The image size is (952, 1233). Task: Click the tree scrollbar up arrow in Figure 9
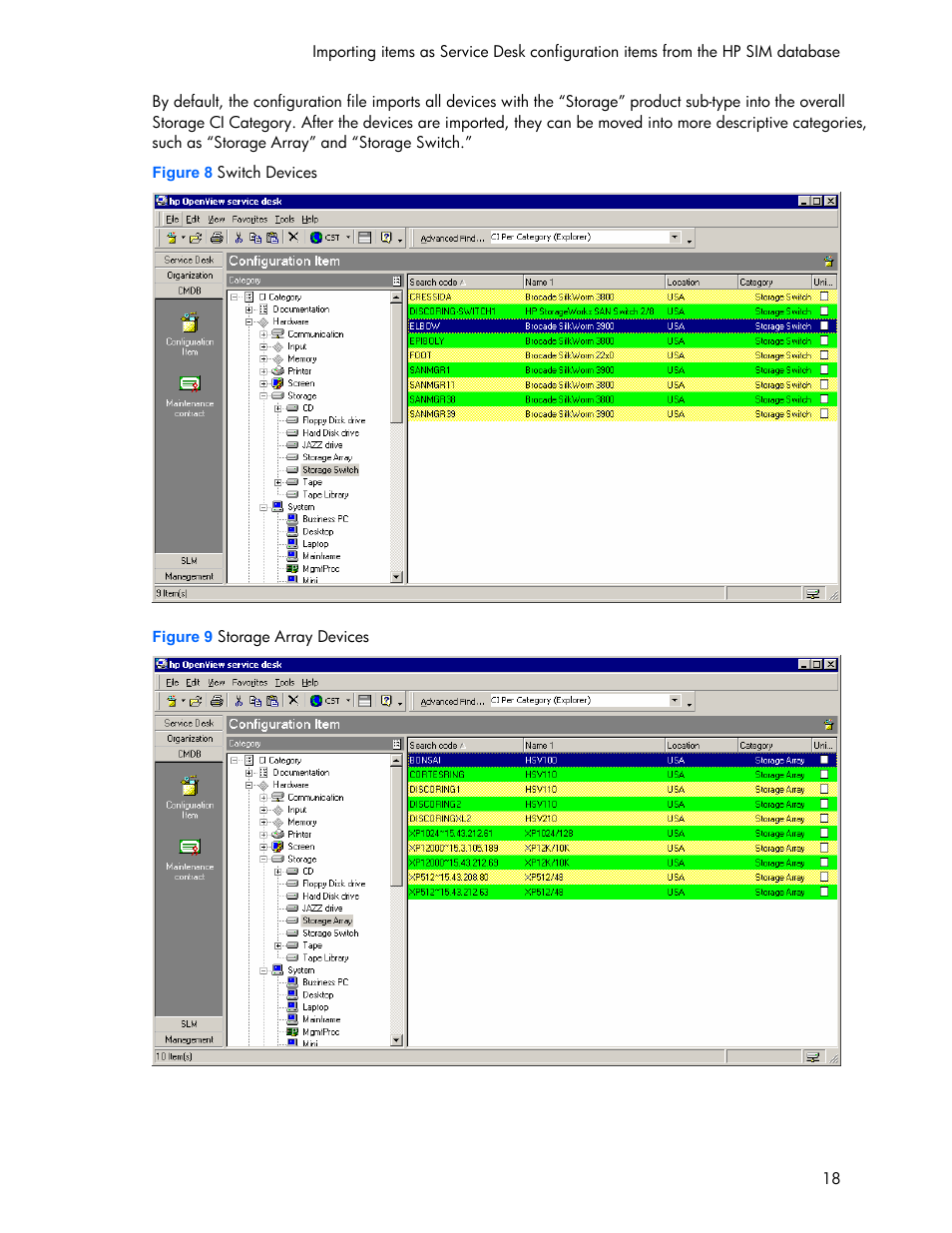click(x=397, y=761)
